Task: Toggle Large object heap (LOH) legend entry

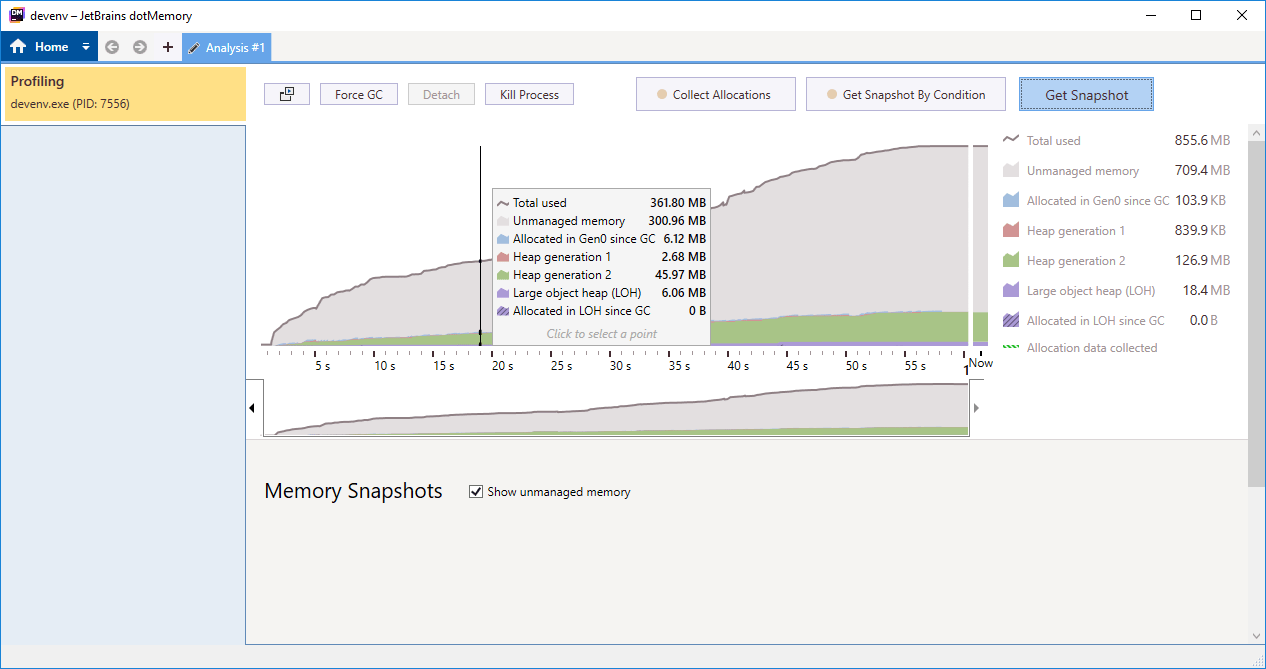Action: (1091, 291)
